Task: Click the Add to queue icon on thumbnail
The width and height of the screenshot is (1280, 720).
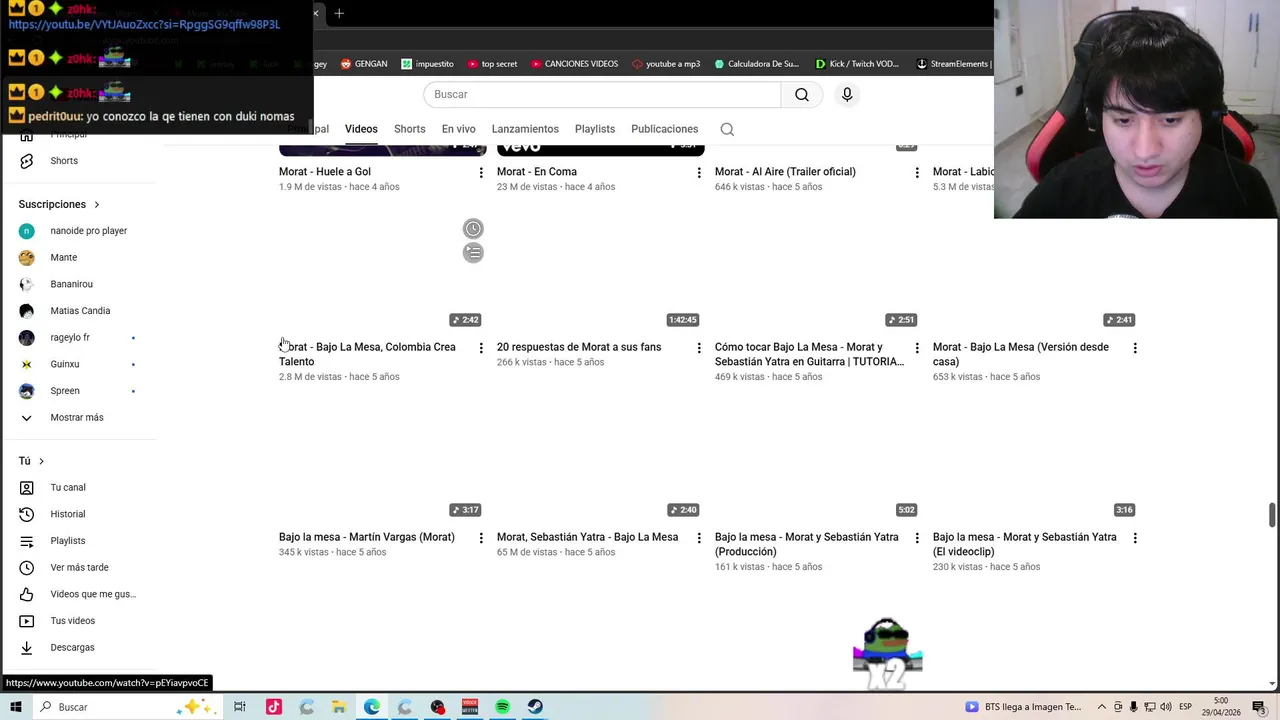Action: pos(473,253)
